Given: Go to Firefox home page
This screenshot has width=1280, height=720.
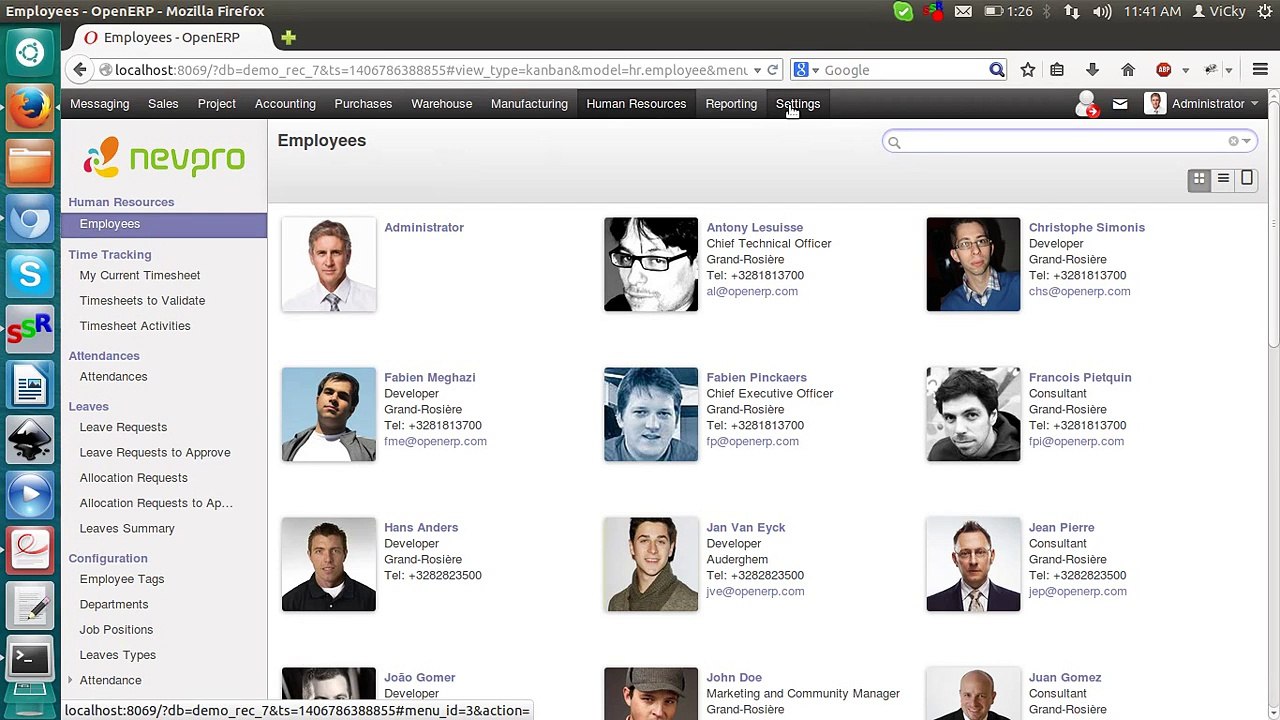Looking at the screenshot, I should pos(1128,70).
